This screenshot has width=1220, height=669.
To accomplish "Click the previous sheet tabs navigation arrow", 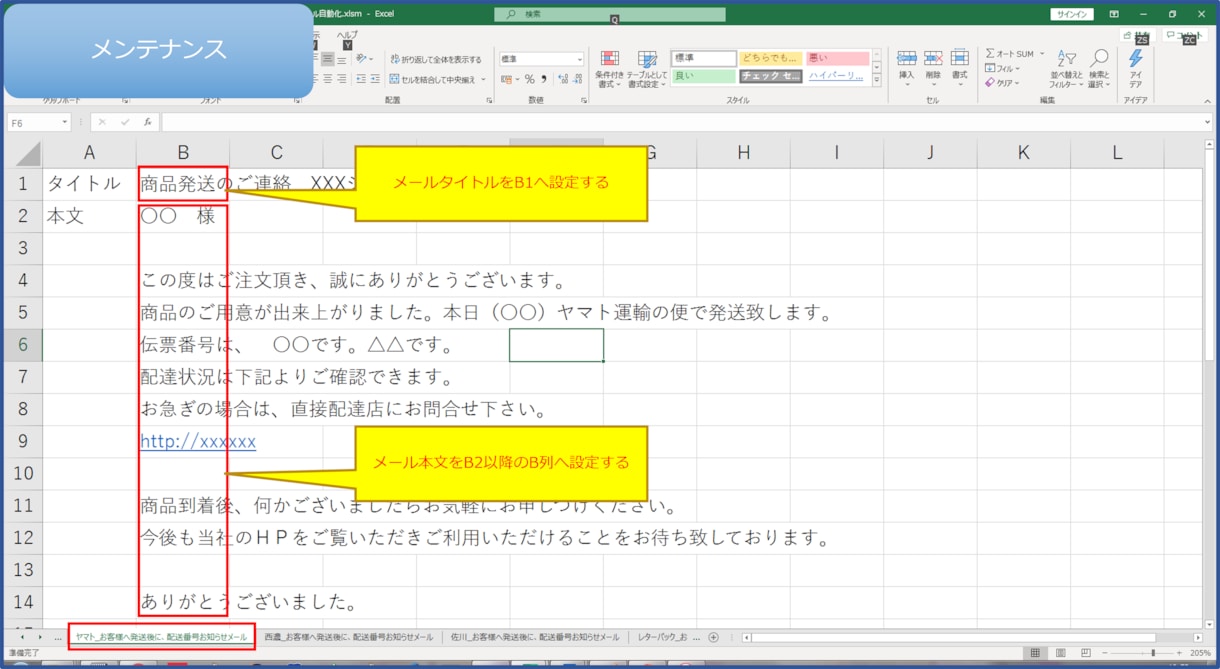I will (x=23, y=637).
